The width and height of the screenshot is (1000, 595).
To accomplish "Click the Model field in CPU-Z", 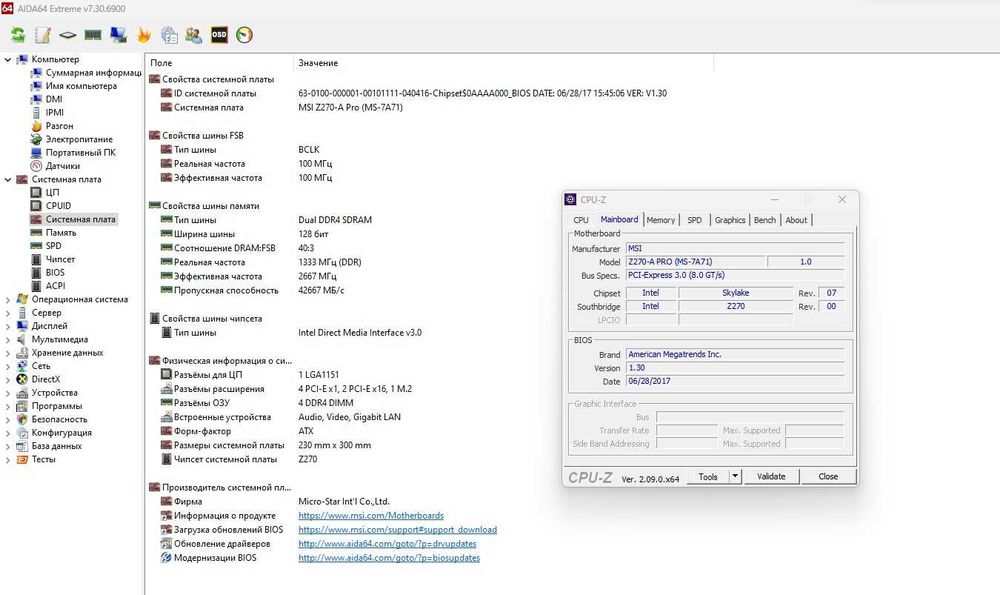I will [695, 262].
